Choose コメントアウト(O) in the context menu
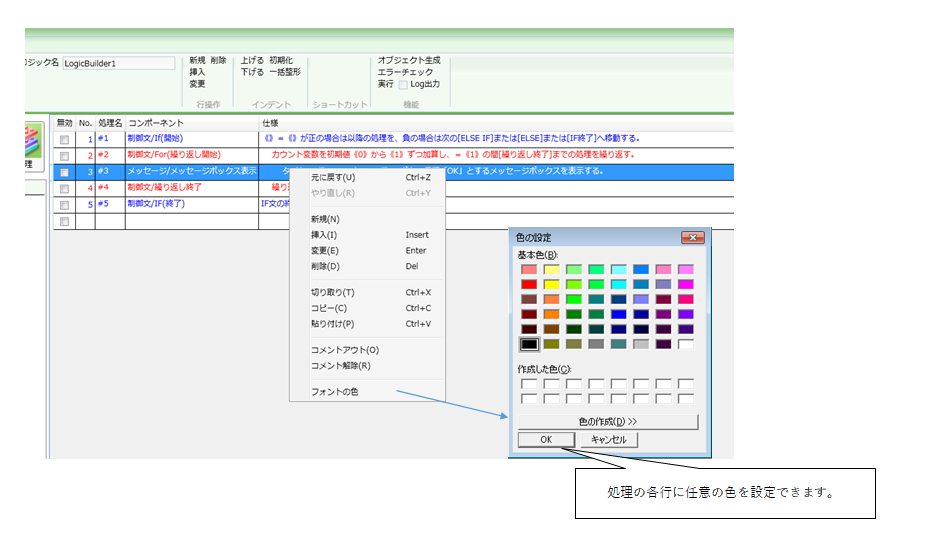This screenshot has width=934, height=559. [x=368, y=350]
